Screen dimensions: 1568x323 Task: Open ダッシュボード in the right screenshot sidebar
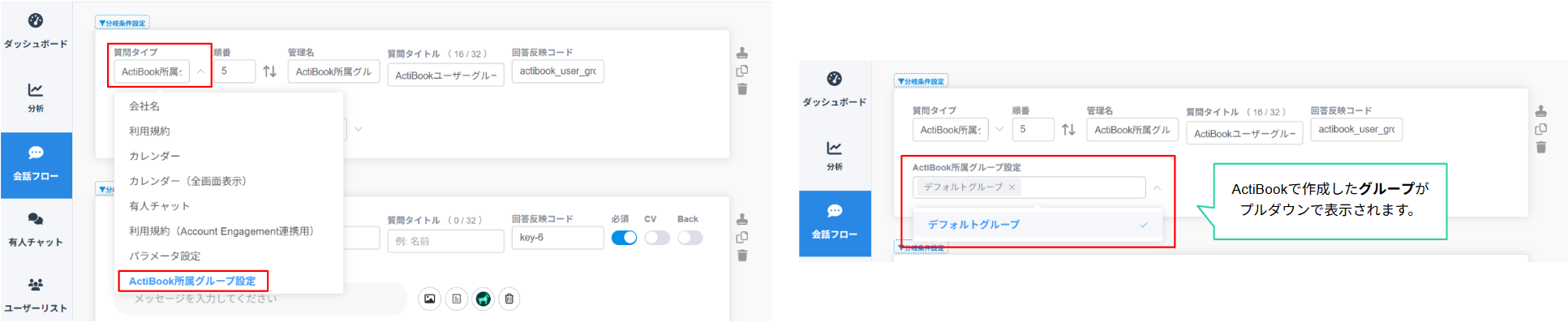point(835,89)
